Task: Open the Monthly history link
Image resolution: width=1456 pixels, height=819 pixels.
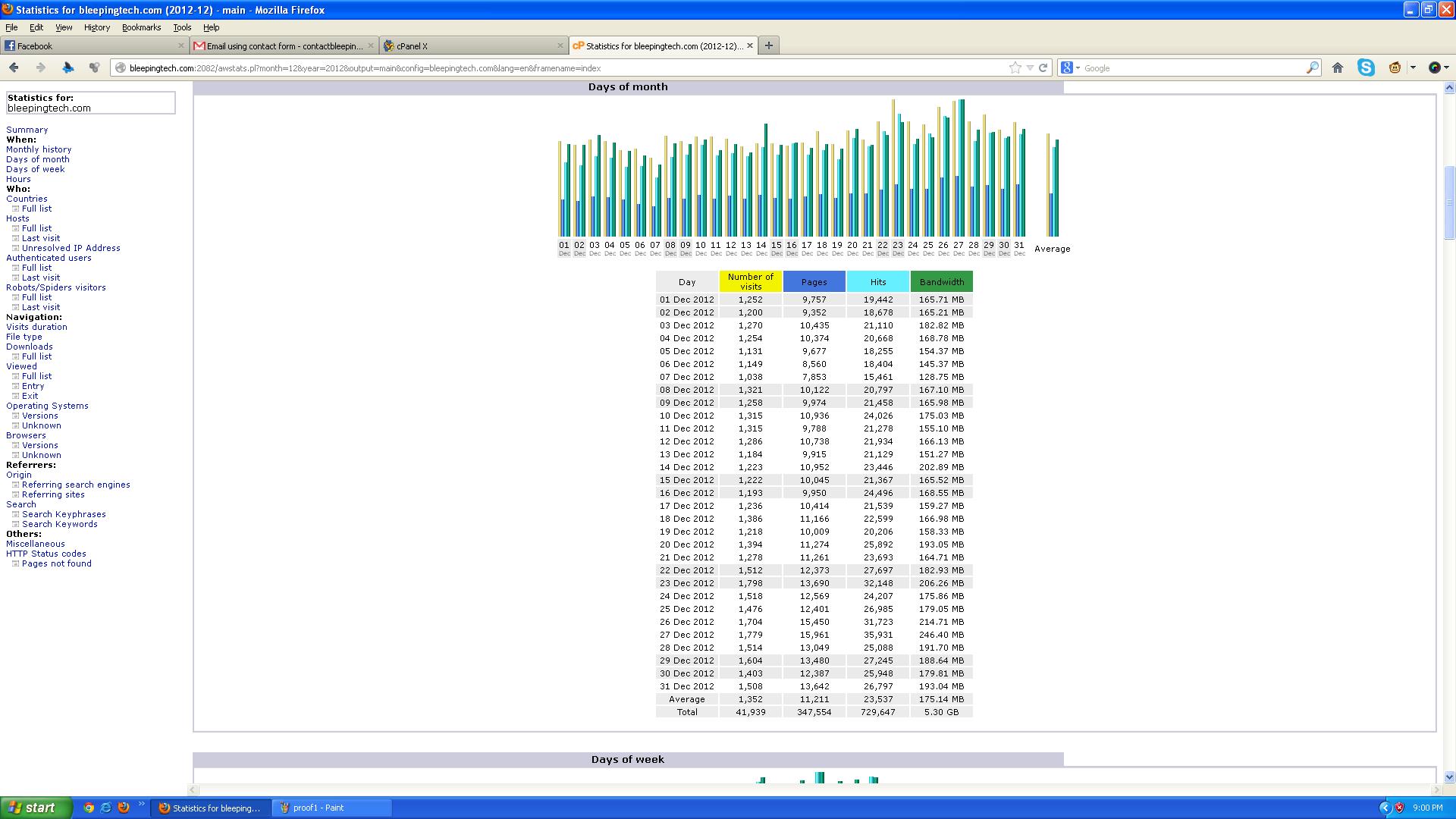Action: [39, 149]
